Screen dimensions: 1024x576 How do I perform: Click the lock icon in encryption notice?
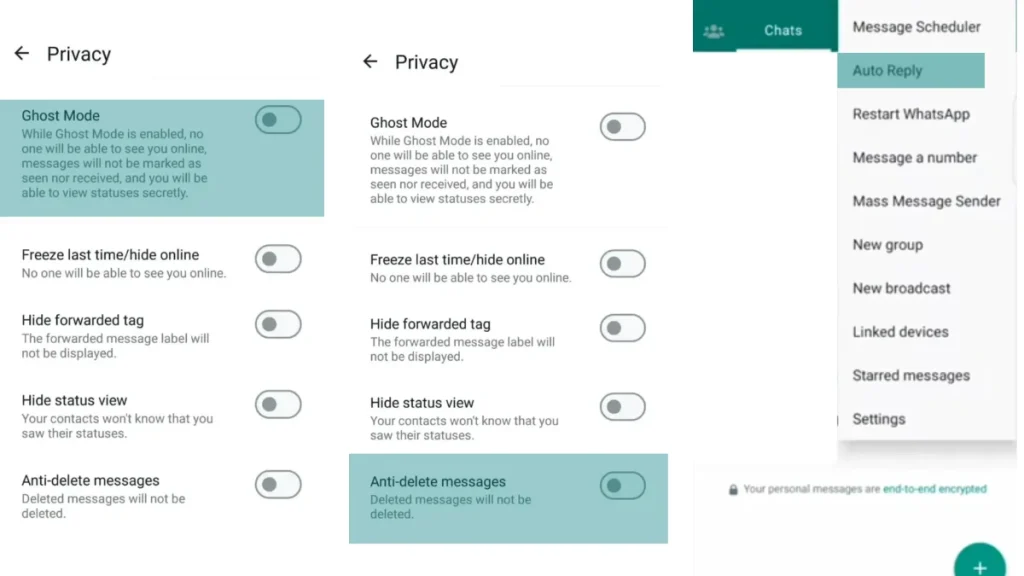click(734, 489)
